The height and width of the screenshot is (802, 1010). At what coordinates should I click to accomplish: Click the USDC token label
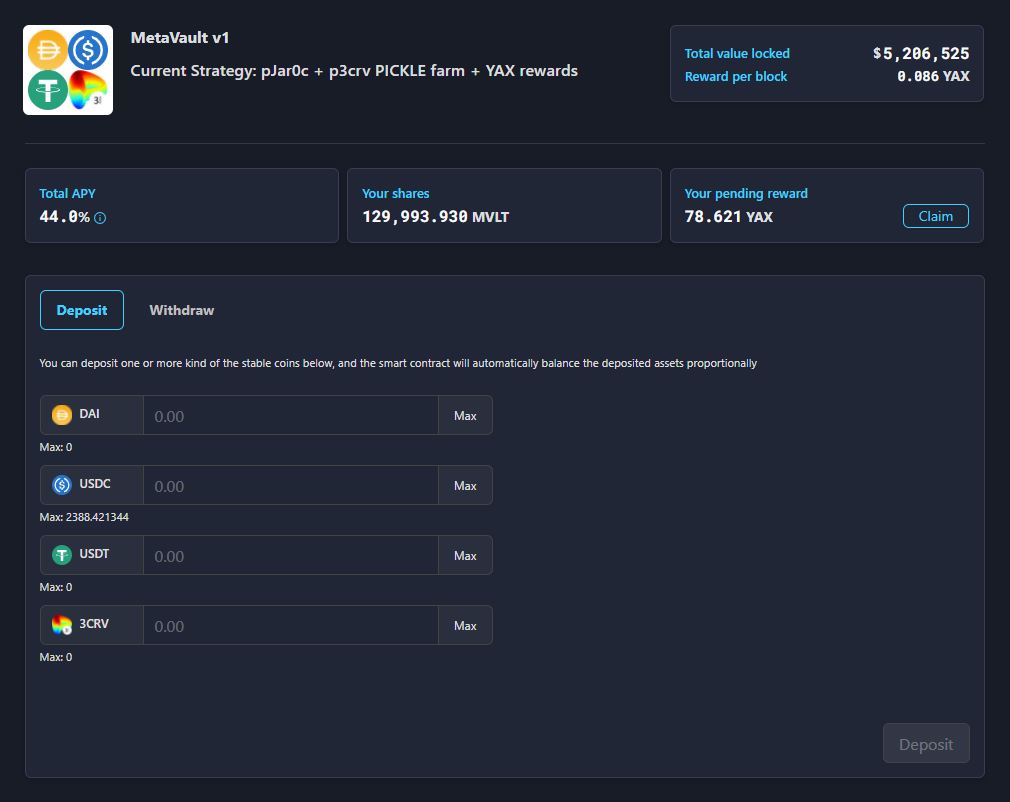click(95, 483)
